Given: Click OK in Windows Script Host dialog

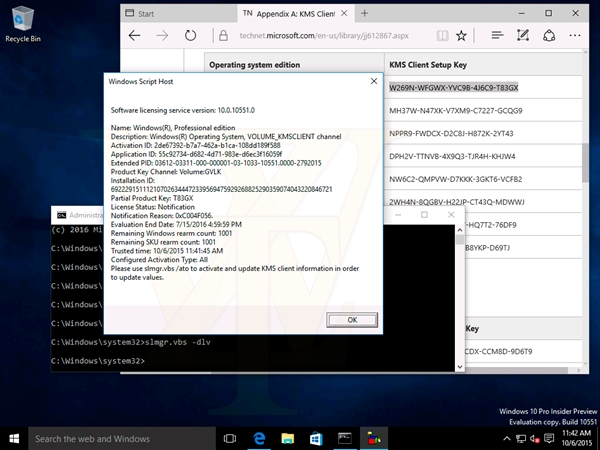Looking at the screenshot, I should point(352,319).
